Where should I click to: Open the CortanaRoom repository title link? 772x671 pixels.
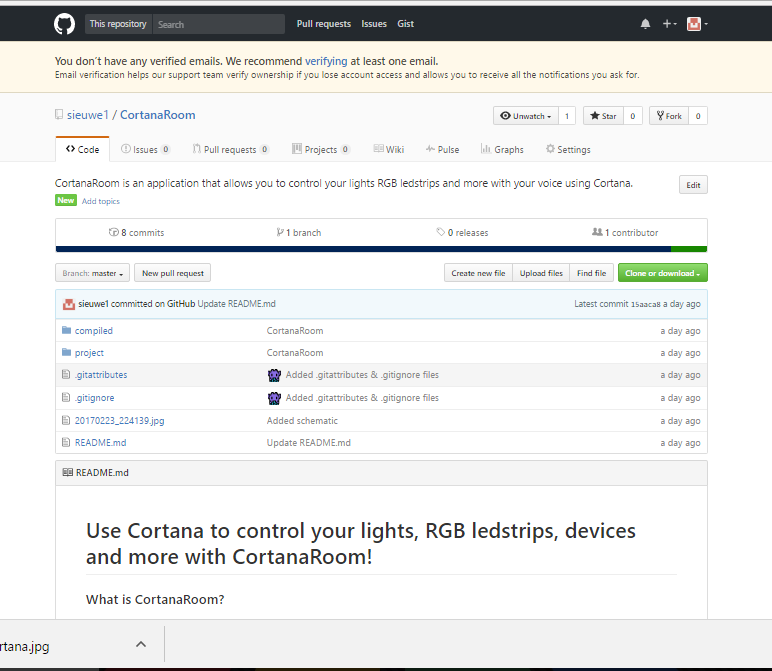158,115
